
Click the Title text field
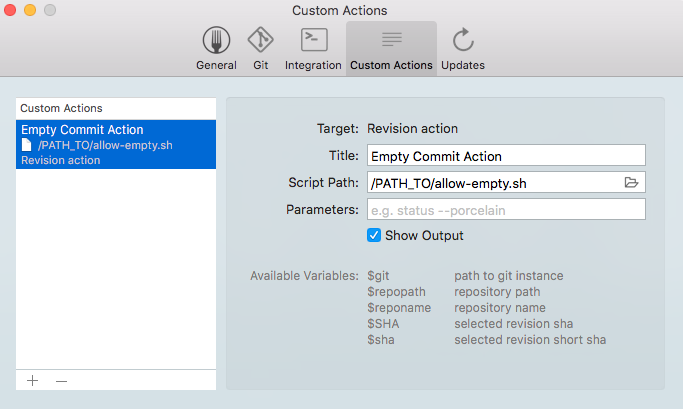[x=506, y=155]
